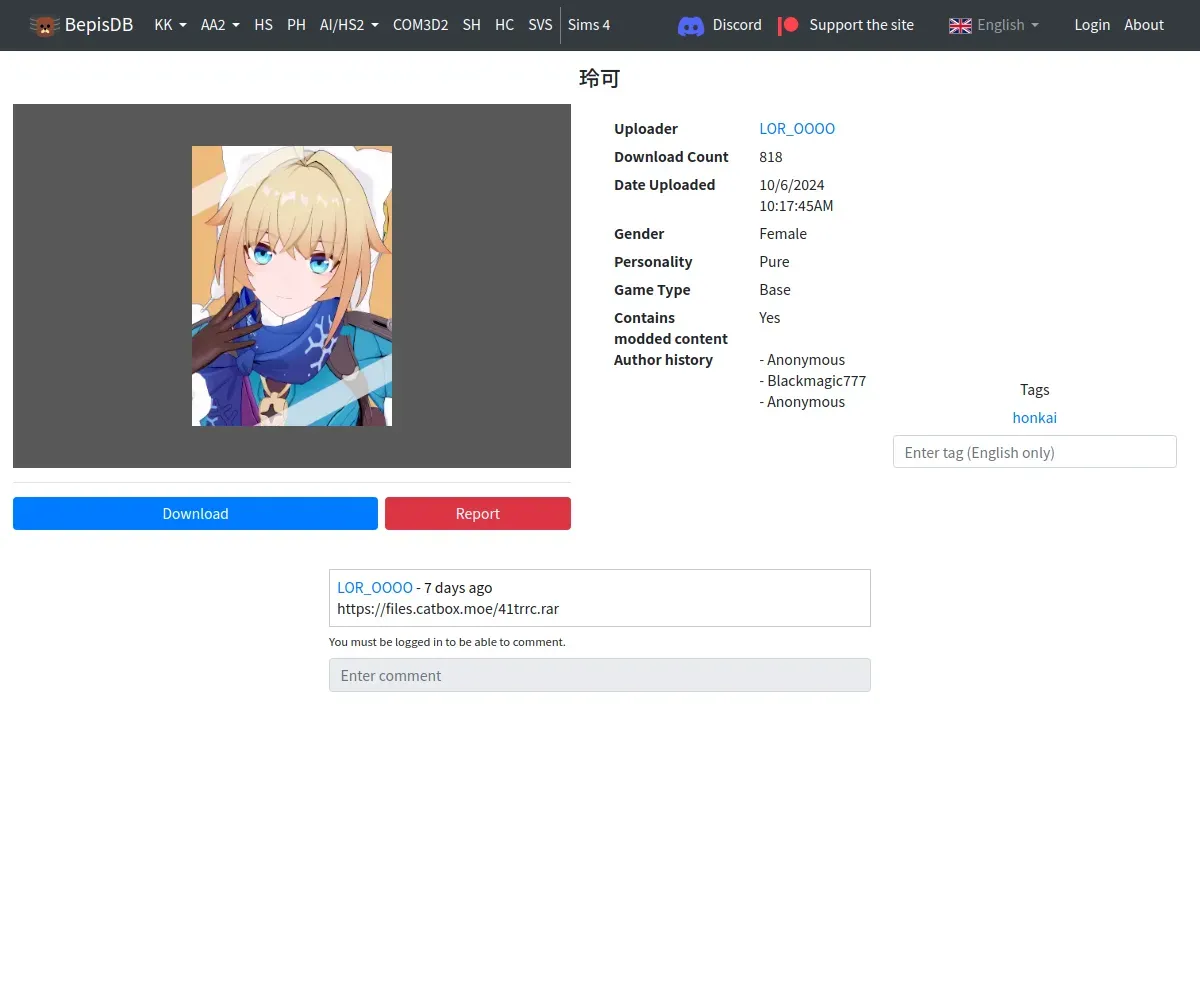Open the HC section
This screenshot has height=1000, width=1200.
coord(504,25)
